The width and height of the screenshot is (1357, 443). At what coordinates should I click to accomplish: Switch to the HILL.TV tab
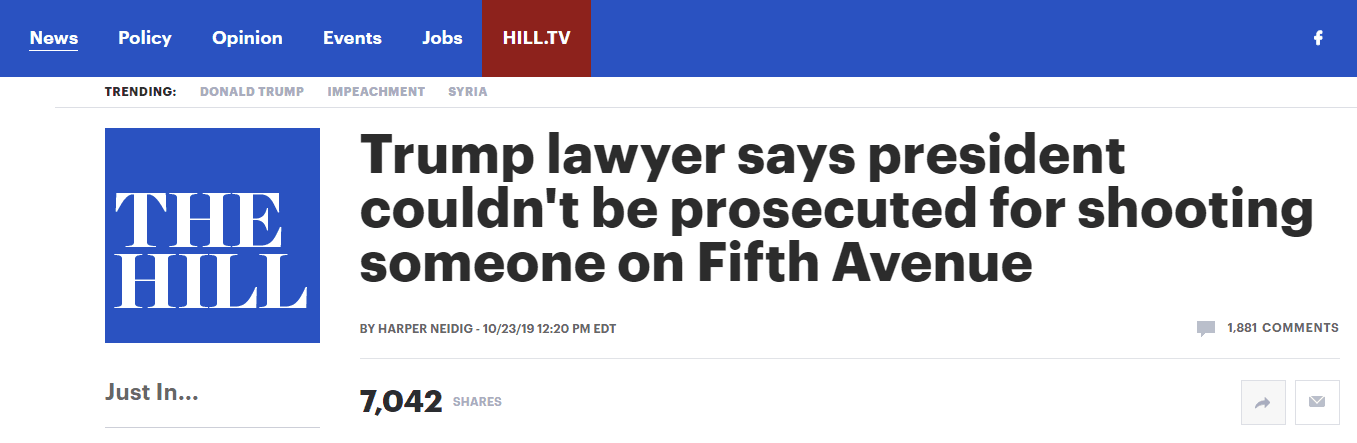point(536,38)
